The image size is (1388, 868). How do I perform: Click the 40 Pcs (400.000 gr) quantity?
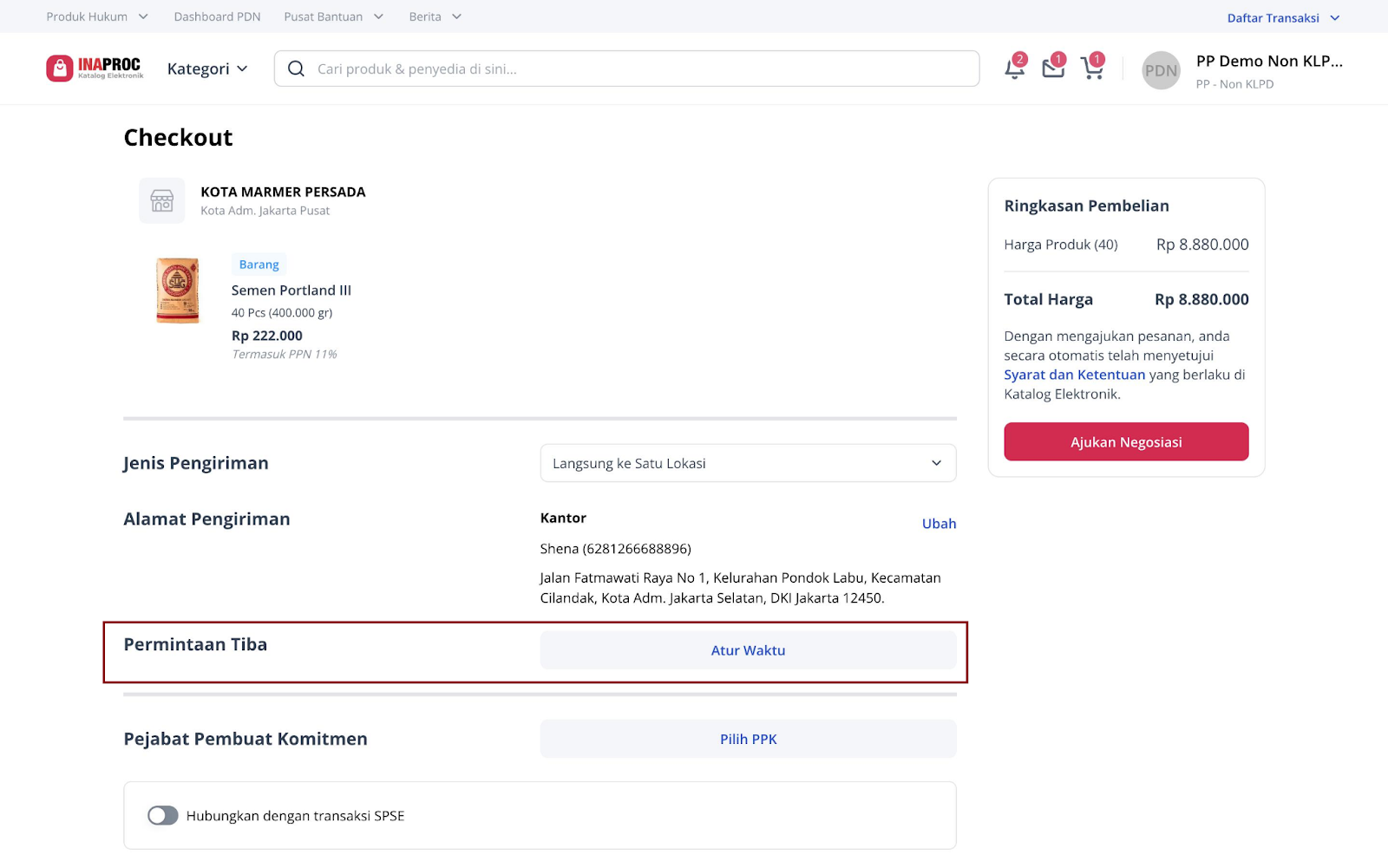pos(281,313)
